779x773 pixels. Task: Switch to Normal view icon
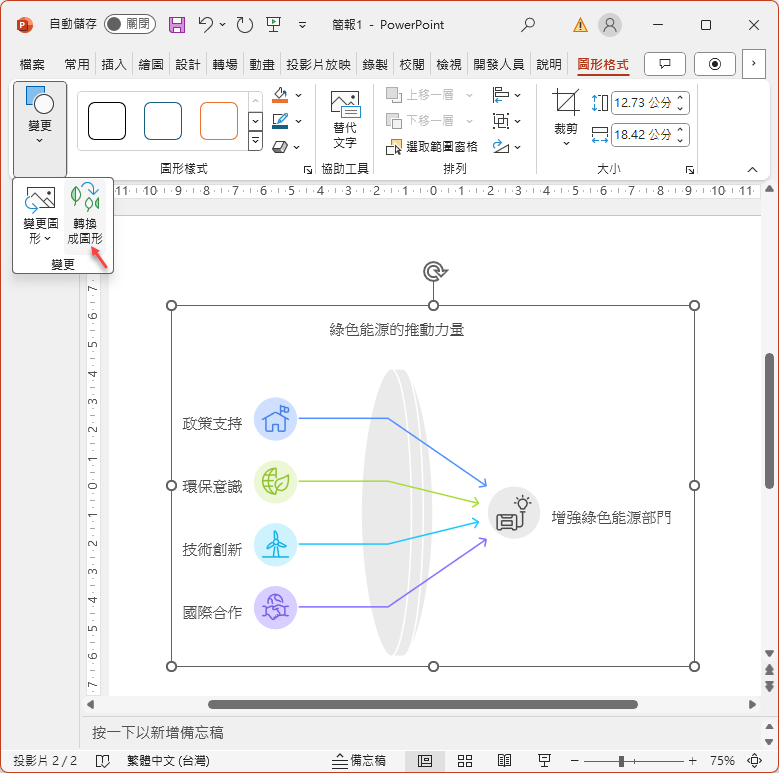coord(425,761)
